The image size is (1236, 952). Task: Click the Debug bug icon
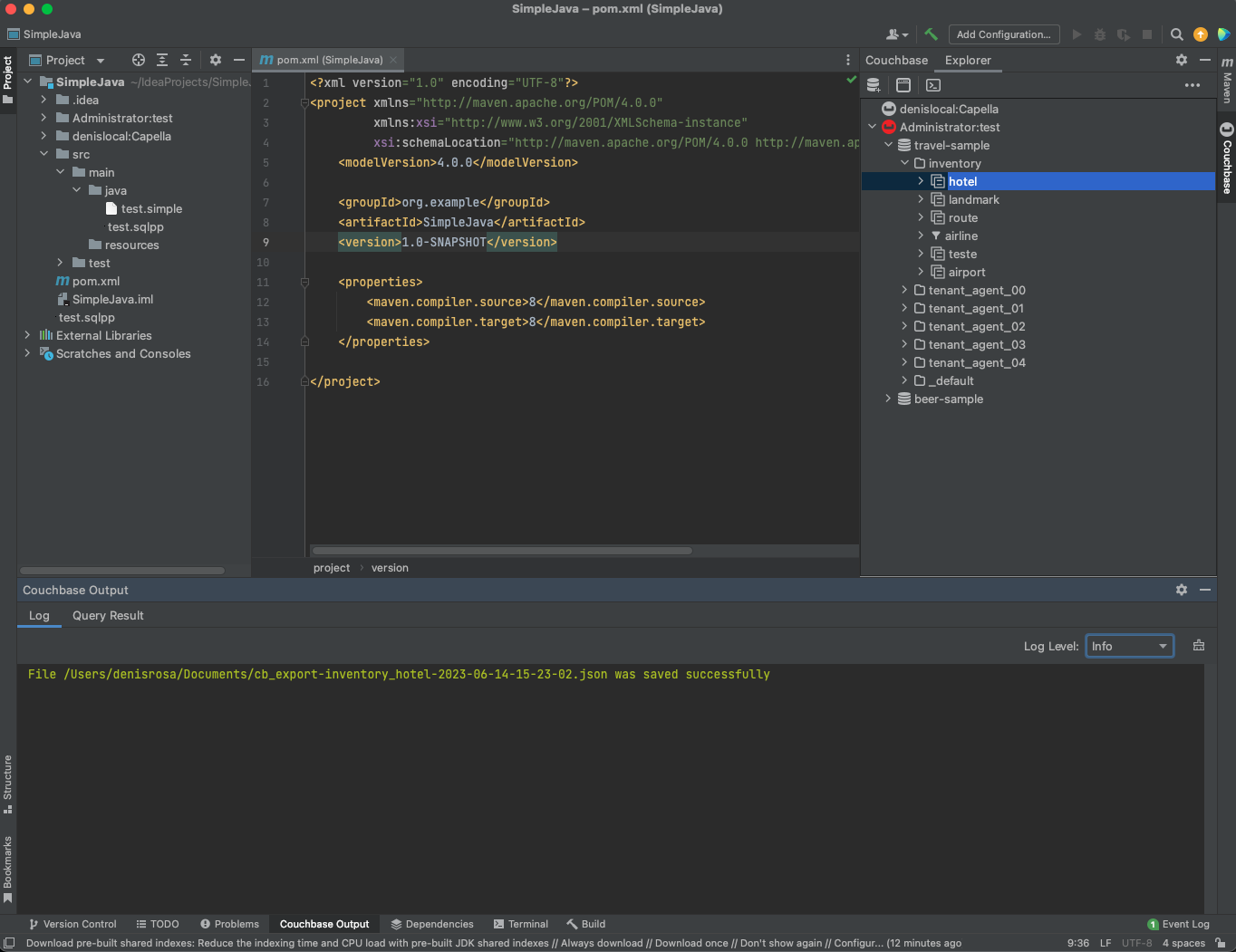click(x=1100, y=34)
